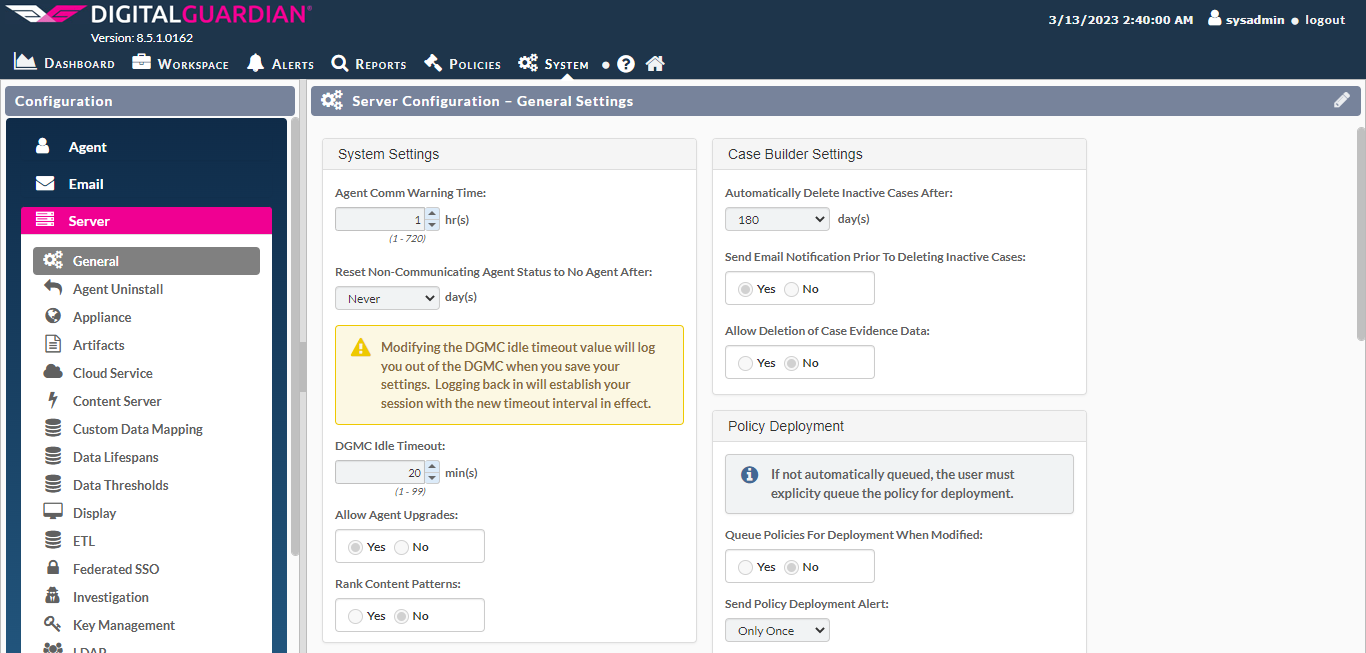Click the edit pencil in the header
1366x653 pixels.
point(1342,100)
